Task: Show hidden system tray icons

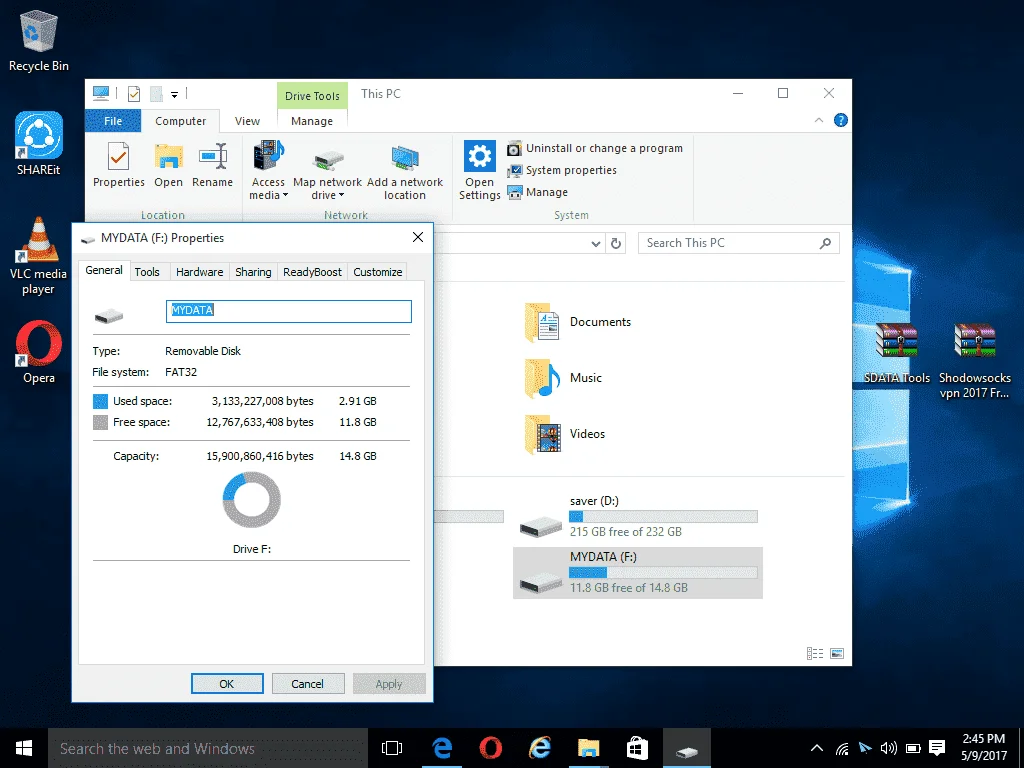Action: click(816, 748)
